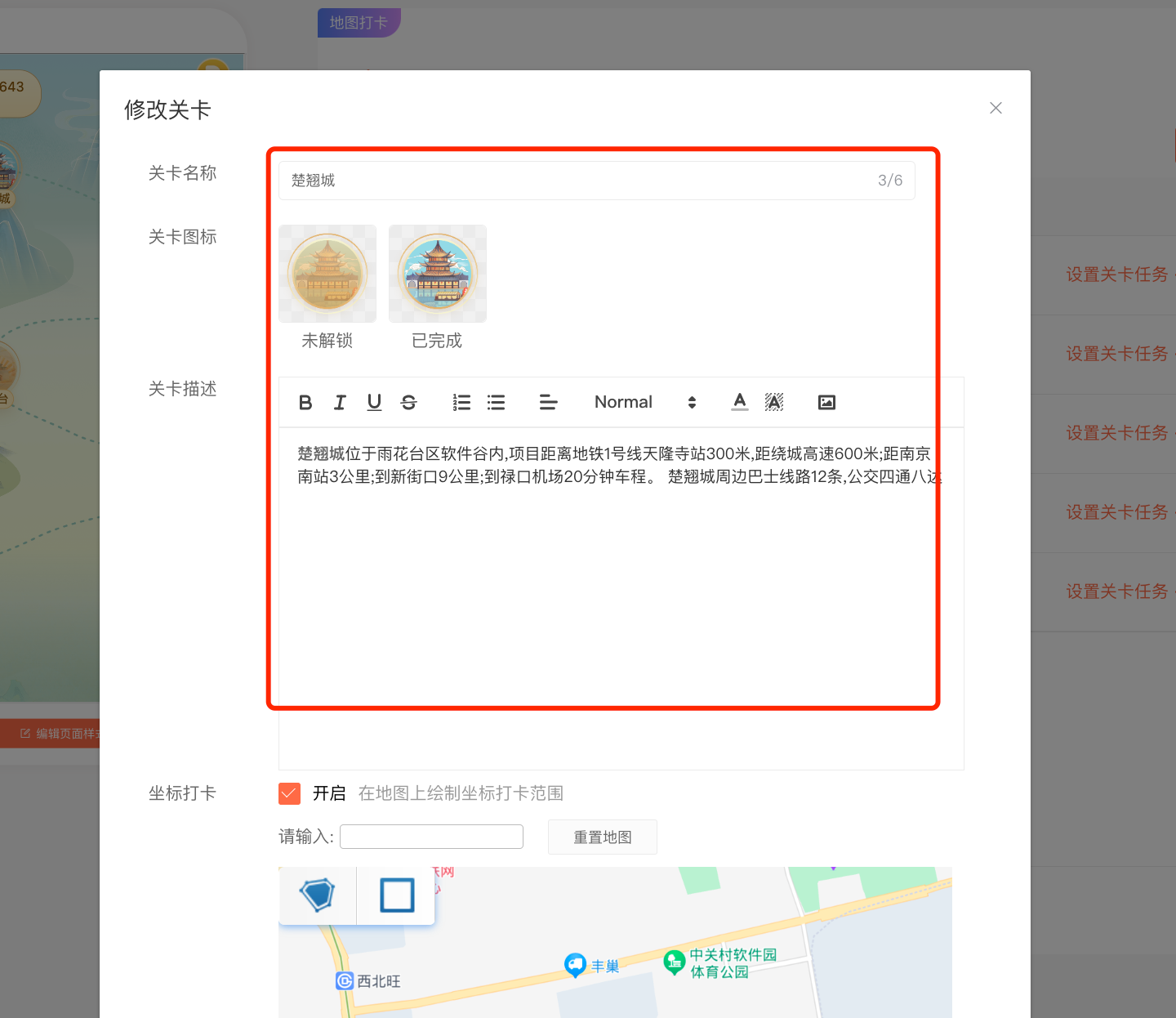The width and height of the screenshot is (1176, 1018).
Task: Click the 已完成 caption under the icon
Action: point(437,341)
